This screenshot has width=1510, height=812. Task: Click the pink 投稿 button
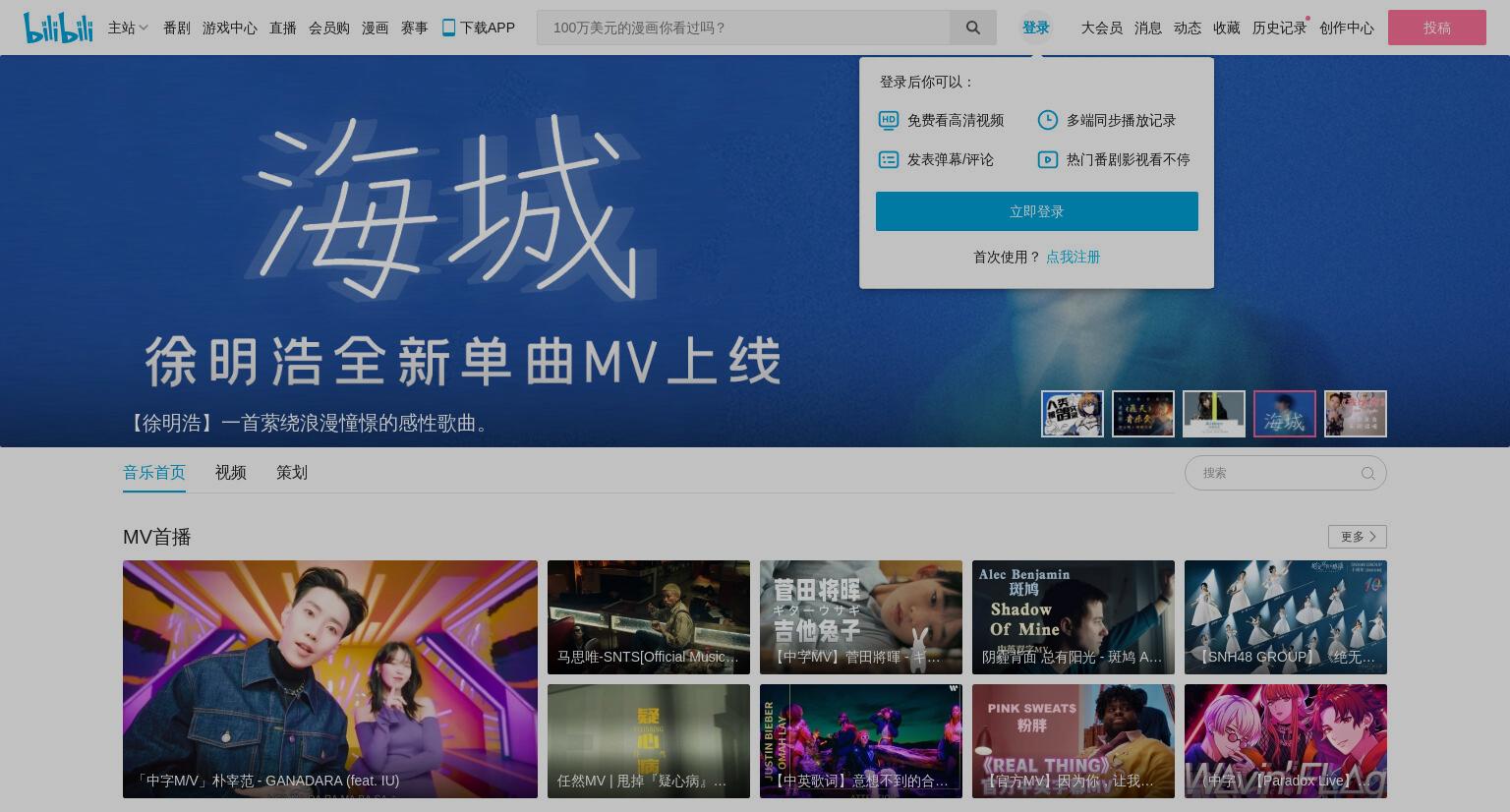click(1437, 28)
